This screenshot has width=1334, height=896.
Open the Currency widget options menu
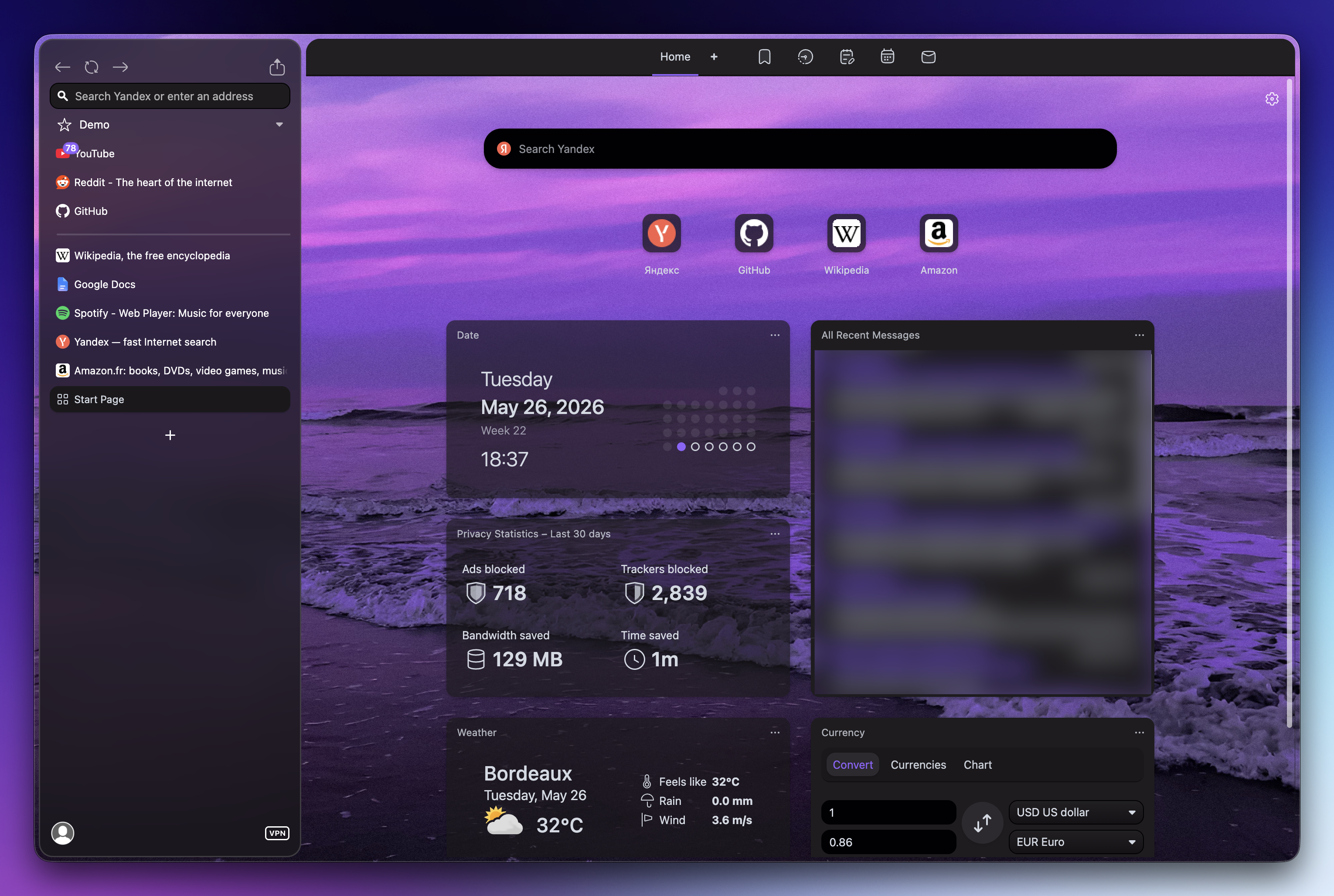click(x=1139, y=733)
